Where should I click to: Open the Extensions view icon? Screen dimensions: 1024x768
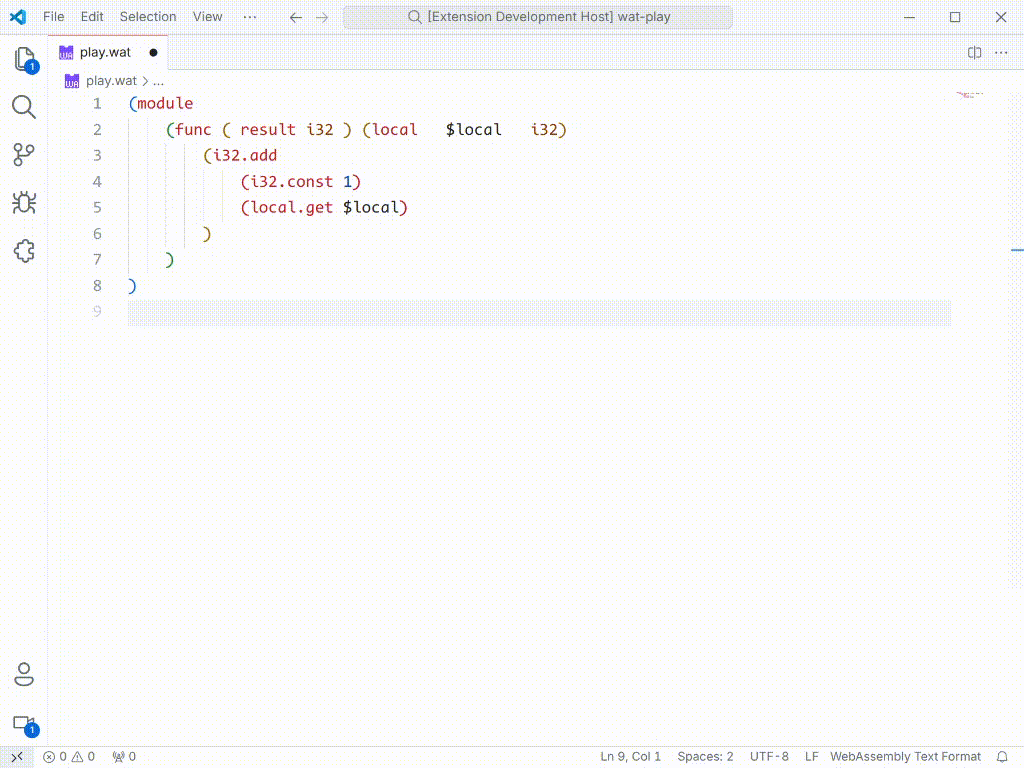[x=24, y=251]
